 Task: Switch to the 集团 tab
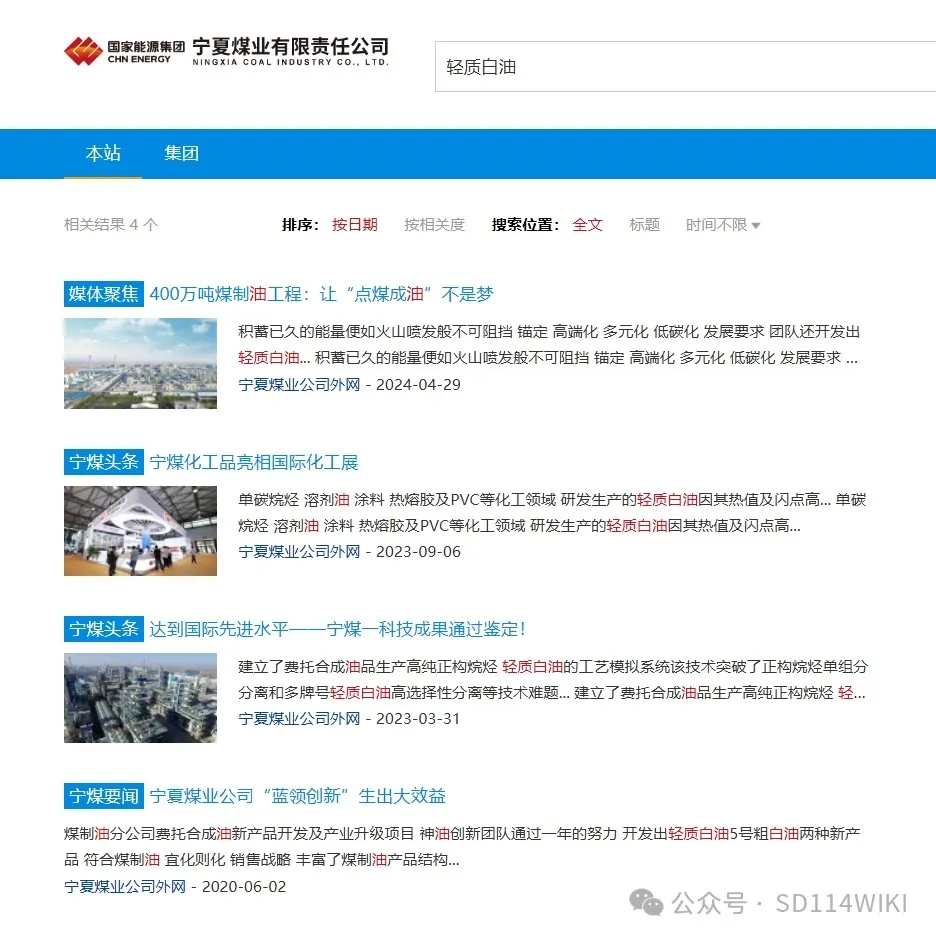pyautogui.click(x=181, y=153)
